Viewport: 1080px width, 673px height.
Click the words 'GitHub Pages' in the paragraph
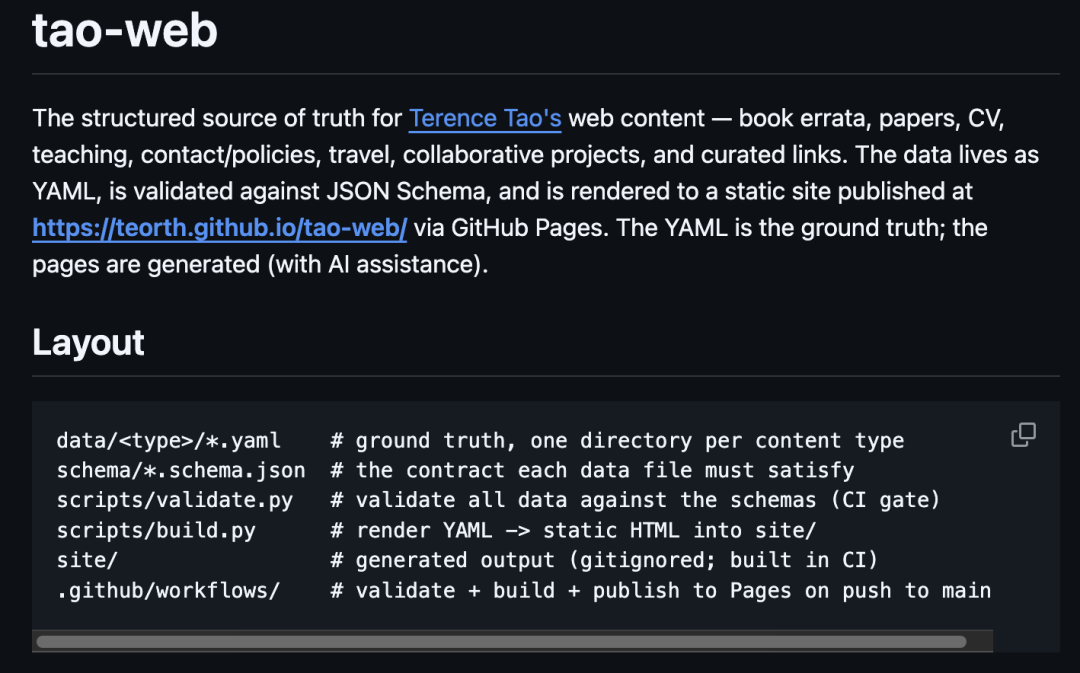point(530,227)
